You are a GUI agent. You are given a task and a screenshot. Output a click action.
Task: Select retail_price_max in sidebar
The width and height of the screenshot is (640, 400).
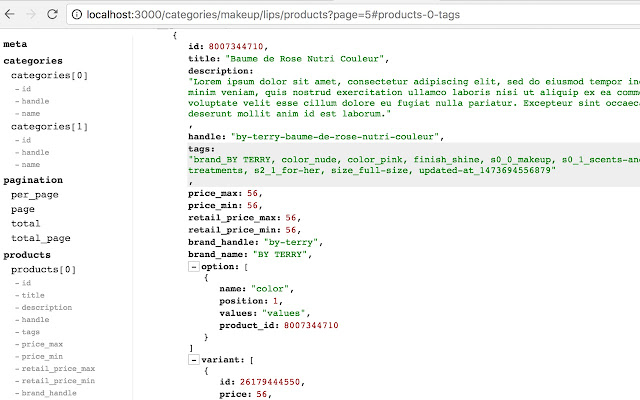click(x=58, y=369)
